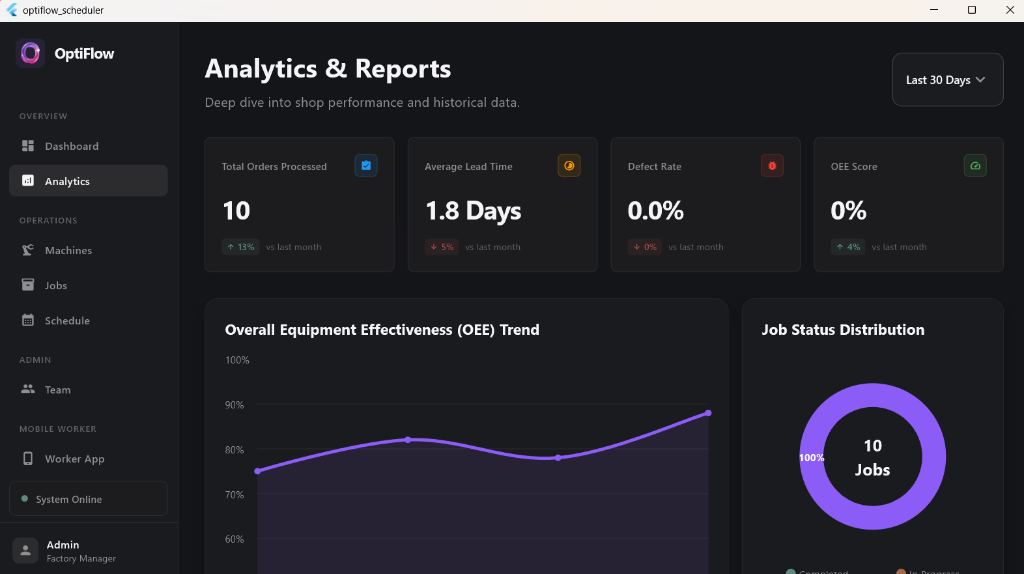Image resolution: width=1024 pixels, height=574 pixels.
Task: Click the Jobs archive box icon
Action: 27,285
